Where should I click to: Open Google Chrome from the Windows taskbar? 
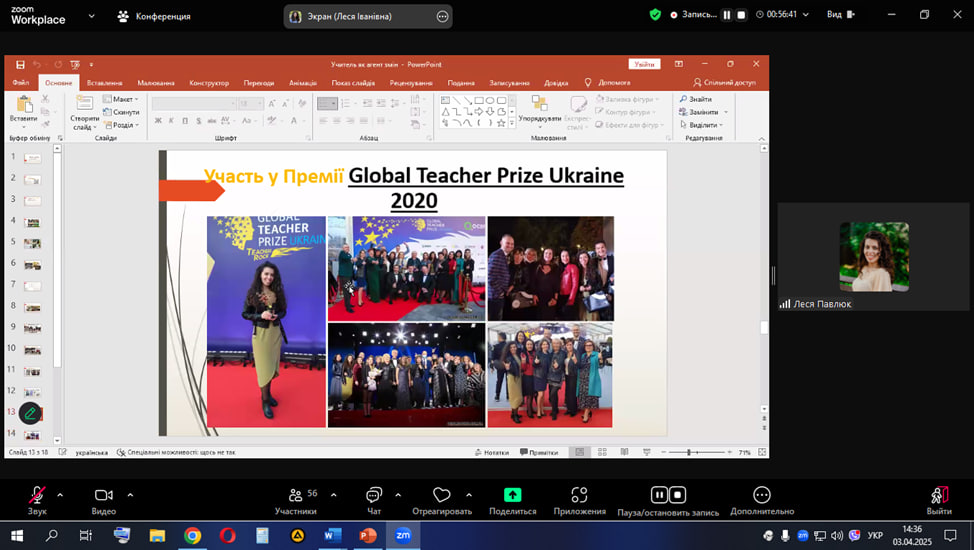(x=192, y=536)
